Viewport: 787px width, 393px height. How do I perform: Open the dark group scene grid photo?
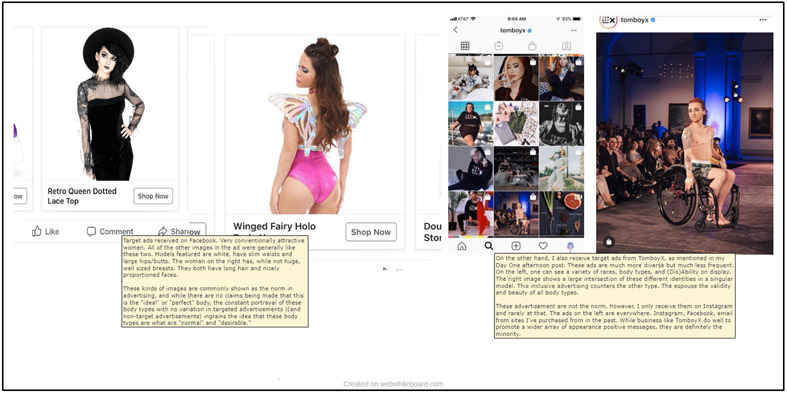[516, 168]
